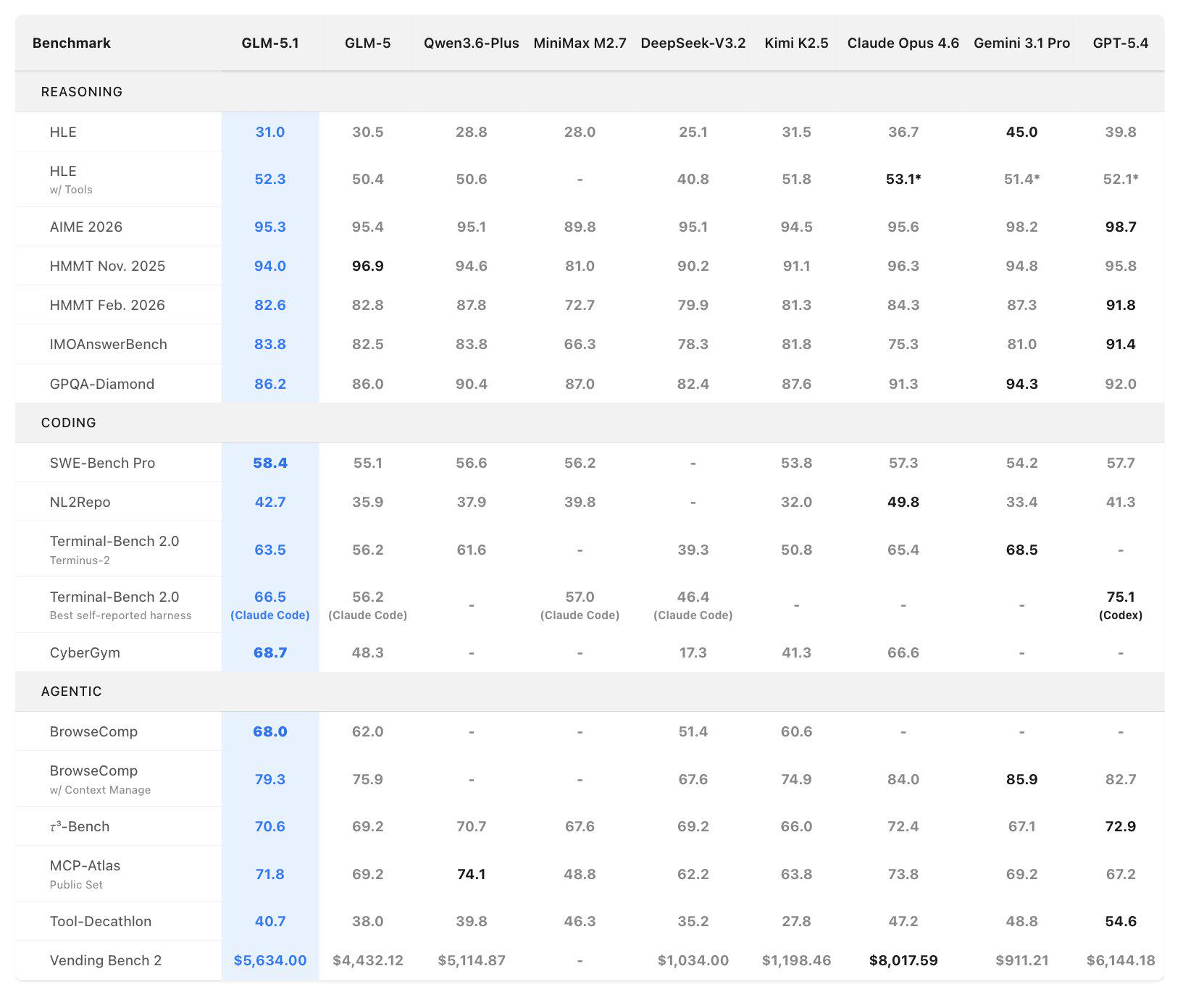Click the IMOAnswerBench row label
1204x1008 pixels.
(x=109, y=344)
